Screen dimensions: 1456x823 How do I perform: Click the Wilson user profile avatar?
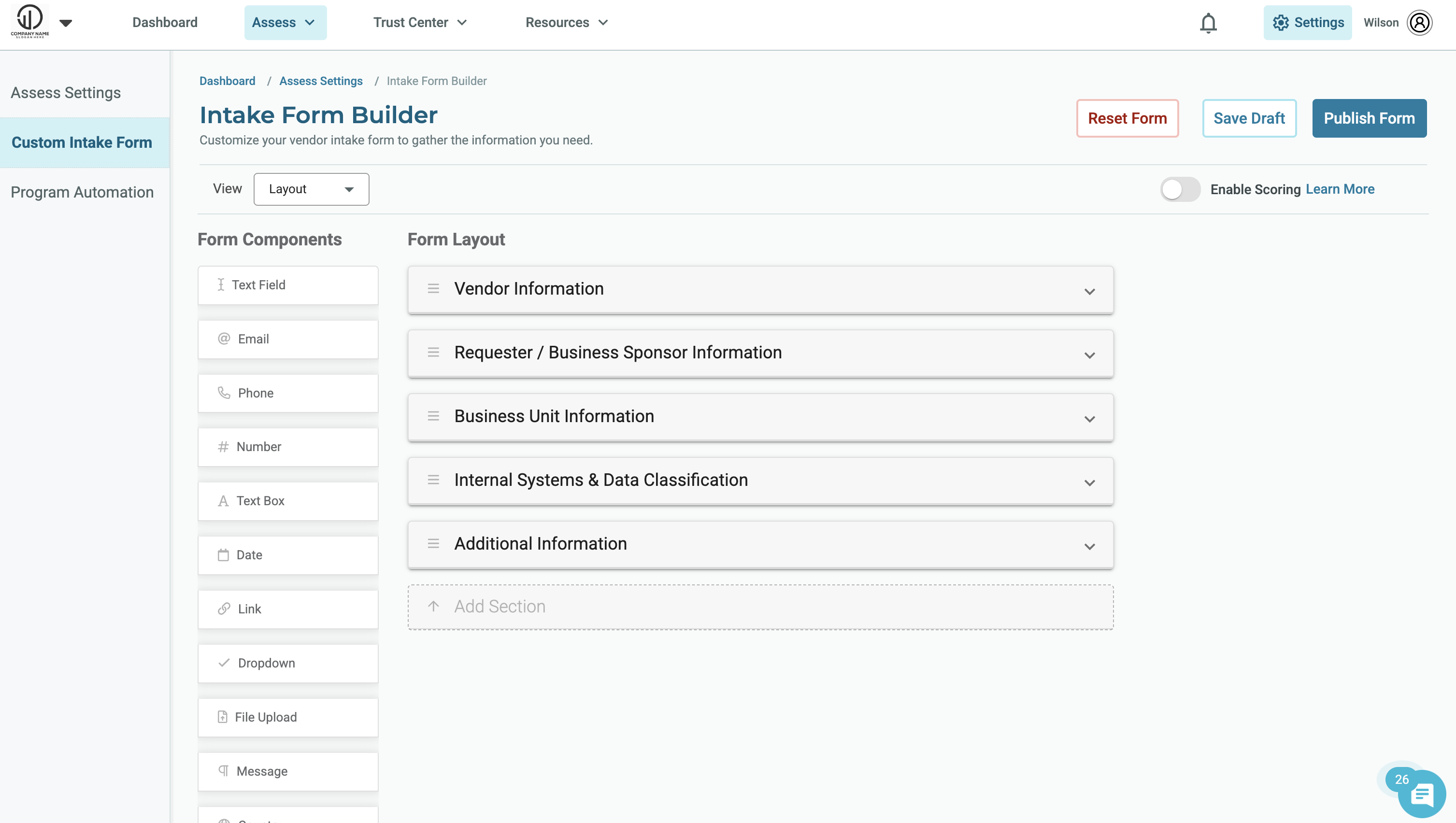pos(1419,23)
